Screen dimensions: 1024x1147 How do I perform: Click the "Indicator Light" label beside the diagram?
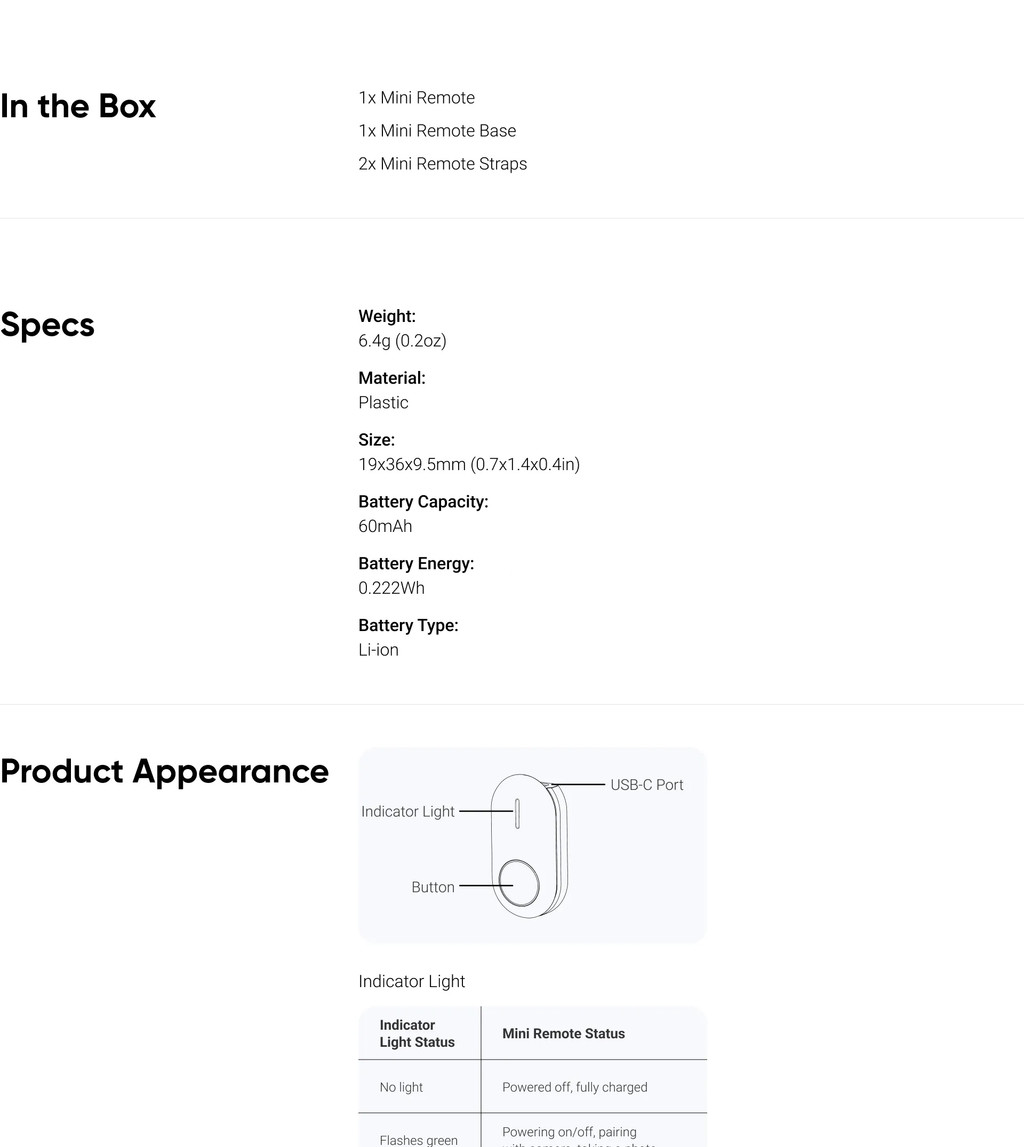[408, 811]
